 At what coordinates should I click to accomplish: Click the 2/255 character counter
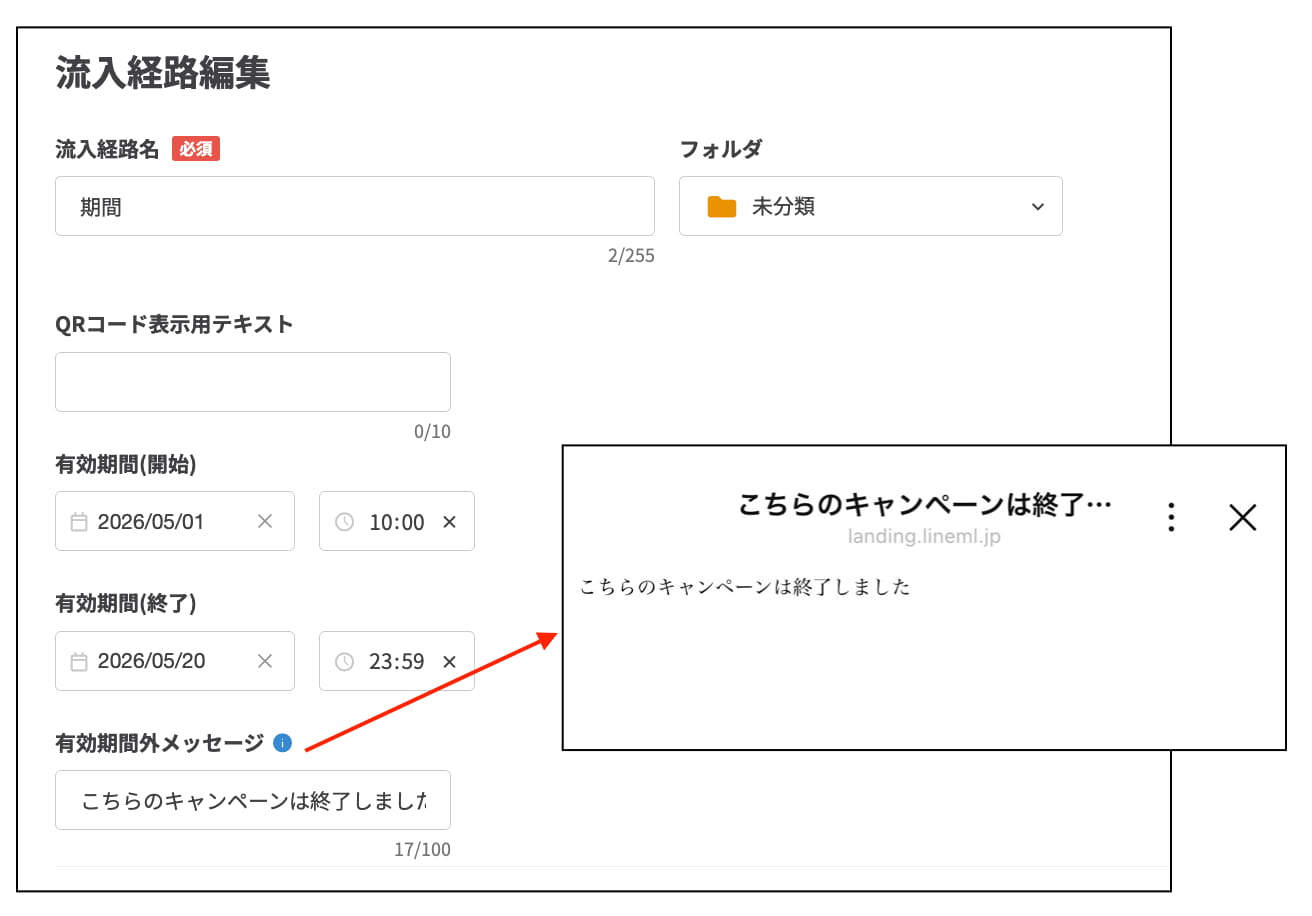click(631, 256)
